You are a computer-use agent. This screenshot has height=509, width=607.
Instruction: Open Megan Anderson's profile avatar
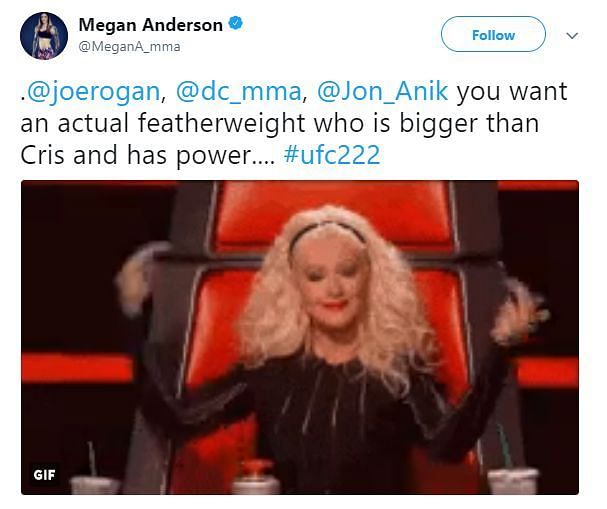(44, 36)
